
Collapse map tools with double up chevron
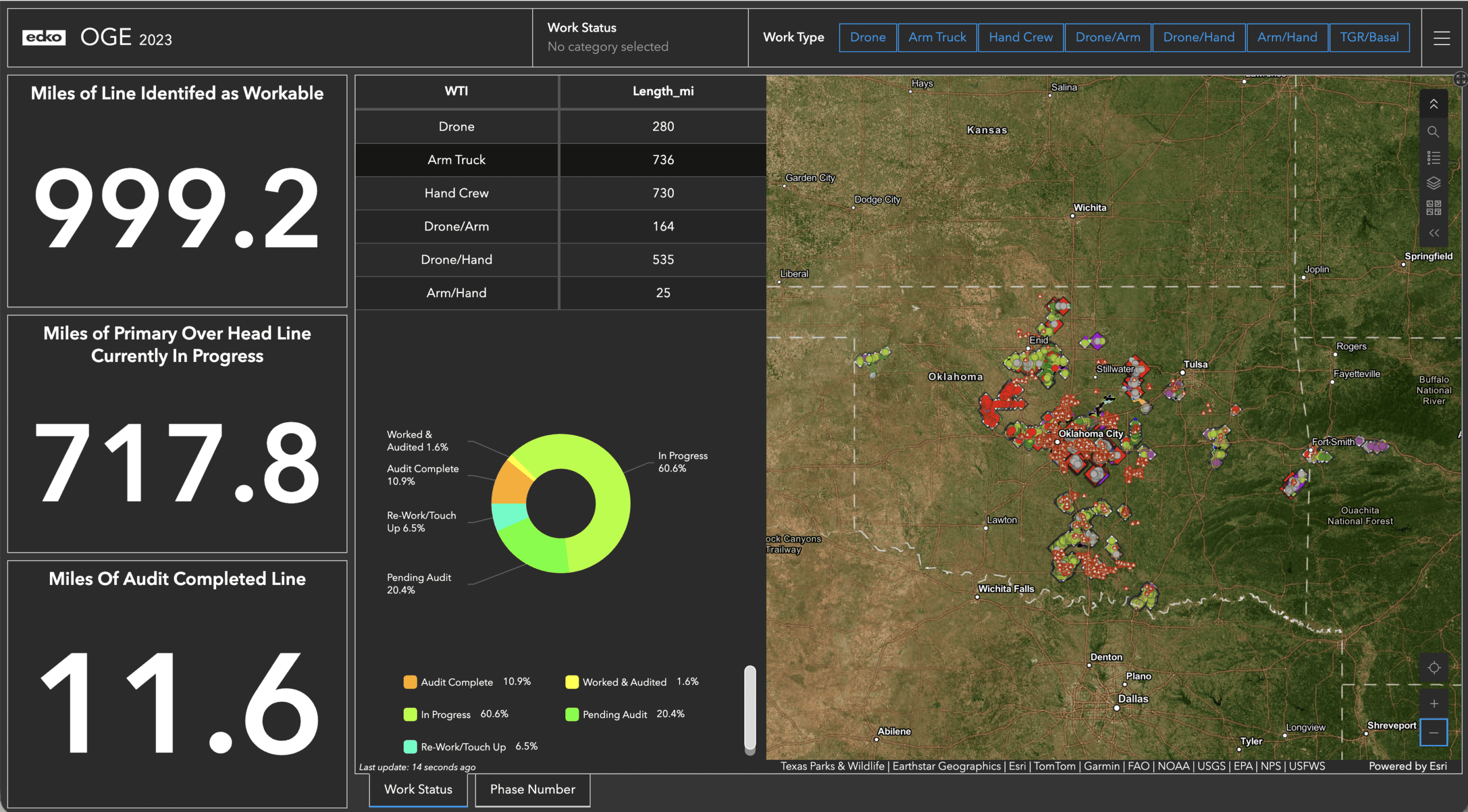coord(1433,104)
